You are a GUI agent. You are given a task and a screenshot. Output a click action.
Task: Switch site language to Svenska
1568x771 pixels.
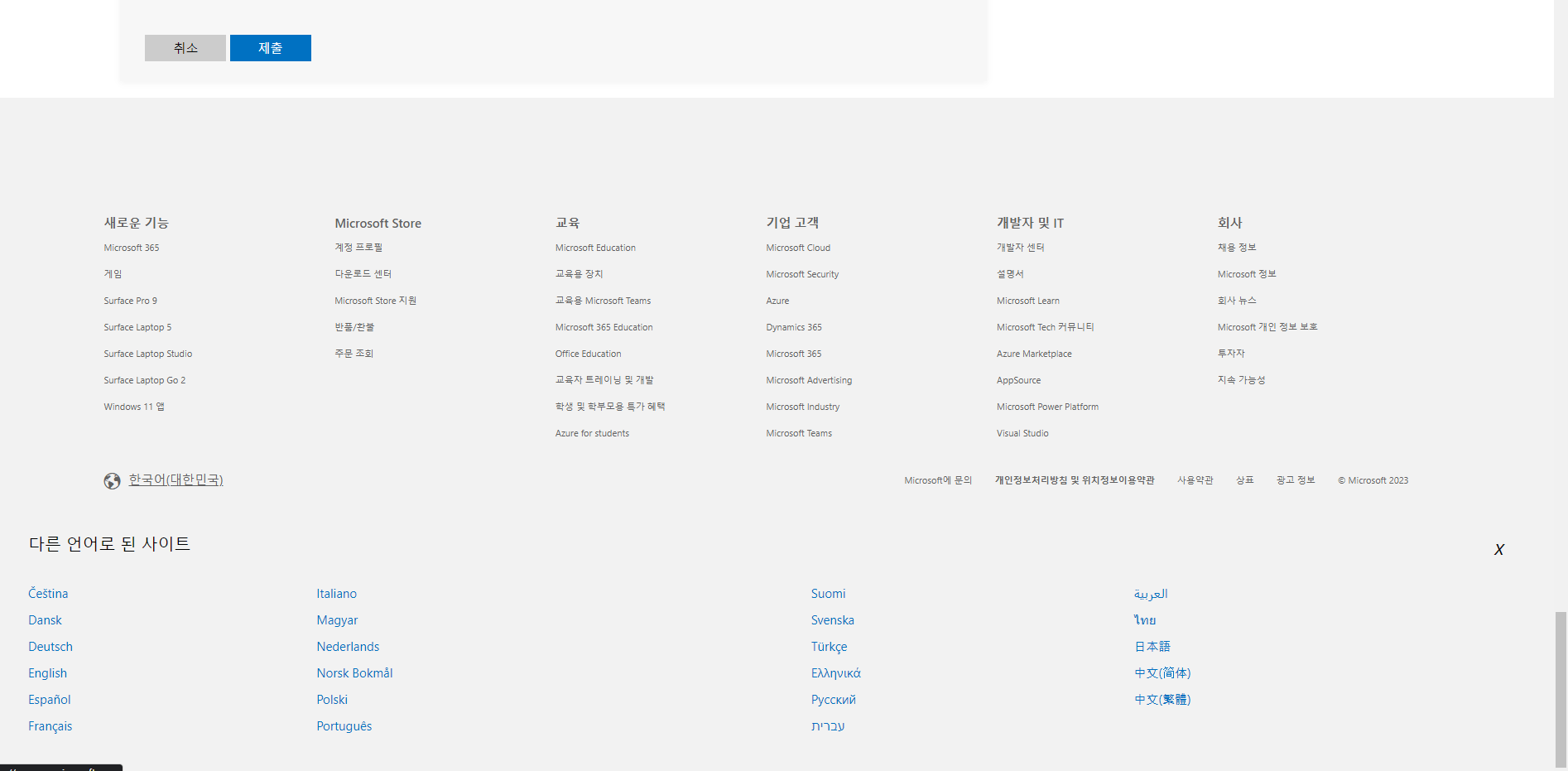[x=832, y=620]
